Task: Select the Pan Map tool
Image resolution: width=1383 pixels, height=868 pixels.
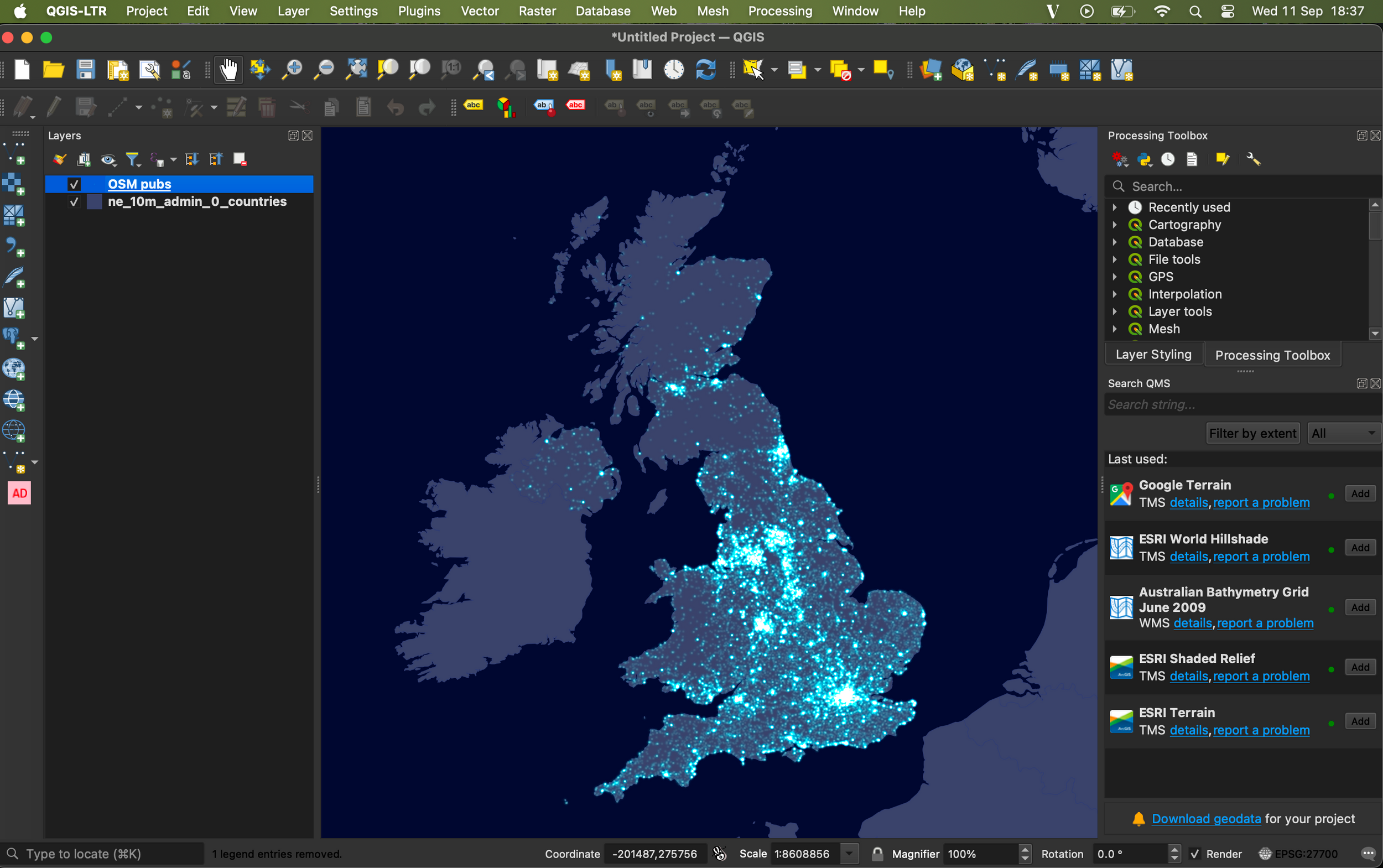Action: click(228, 70)
